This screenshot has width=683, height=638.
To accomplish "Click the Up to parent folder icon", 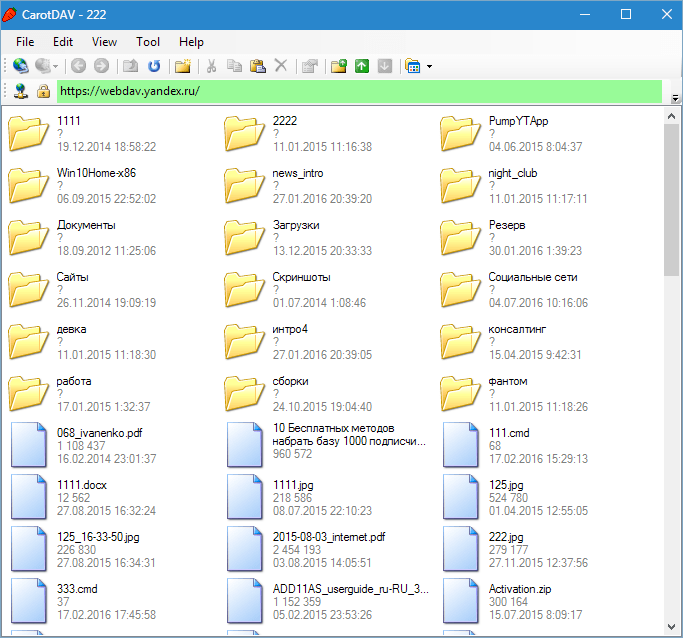I will (x=130, y=66).
